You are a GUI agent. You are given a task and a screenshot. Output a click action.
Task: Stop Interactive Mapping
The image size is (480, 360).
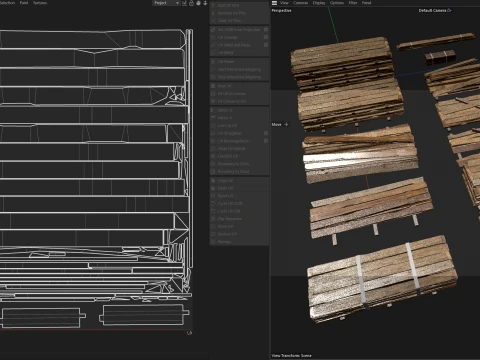coord(239,77)
